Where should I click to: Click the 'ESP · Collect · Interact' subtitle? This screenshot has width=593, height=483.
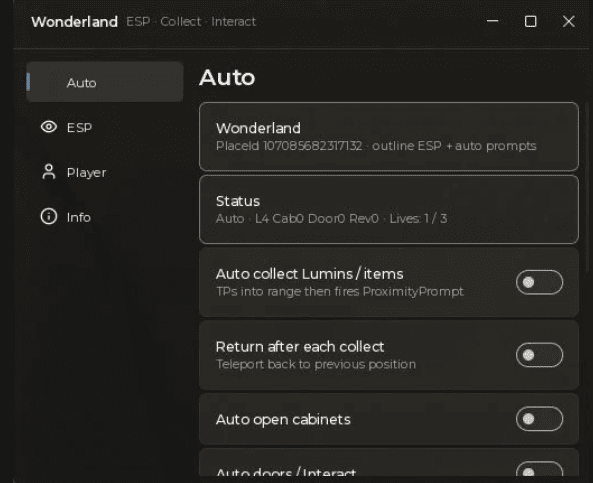pyautogui.click(x=191, y=22)
